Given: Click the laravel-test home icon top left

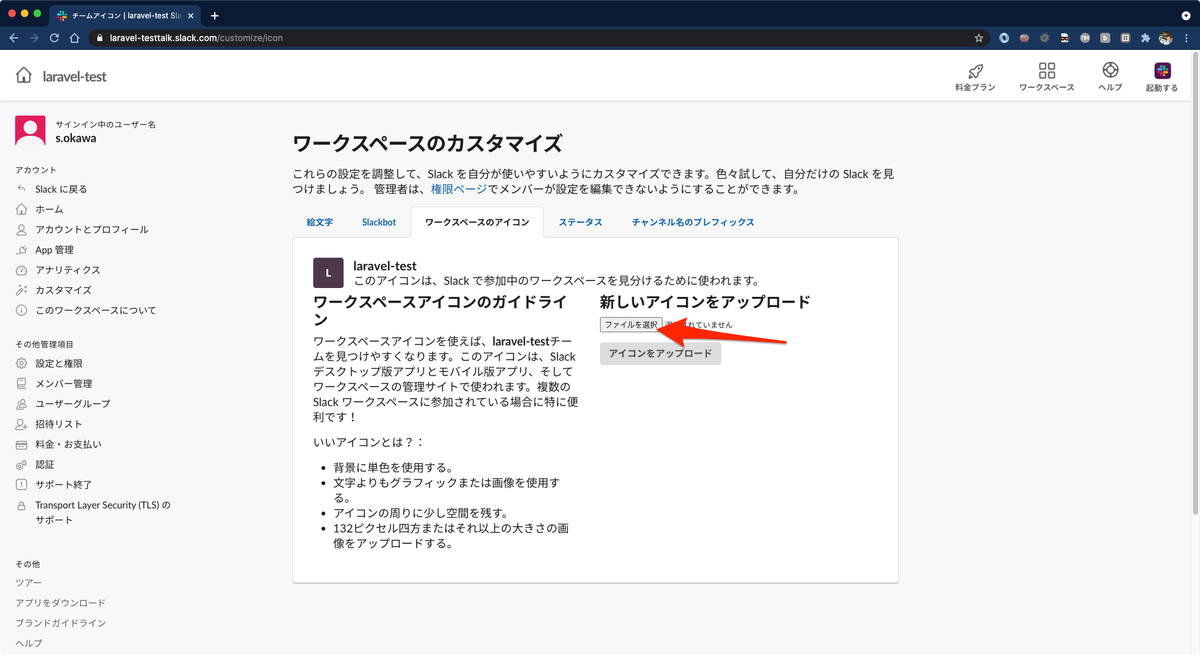Looking at the screenshot, I should pyautogui.click(x=22, y=75).
